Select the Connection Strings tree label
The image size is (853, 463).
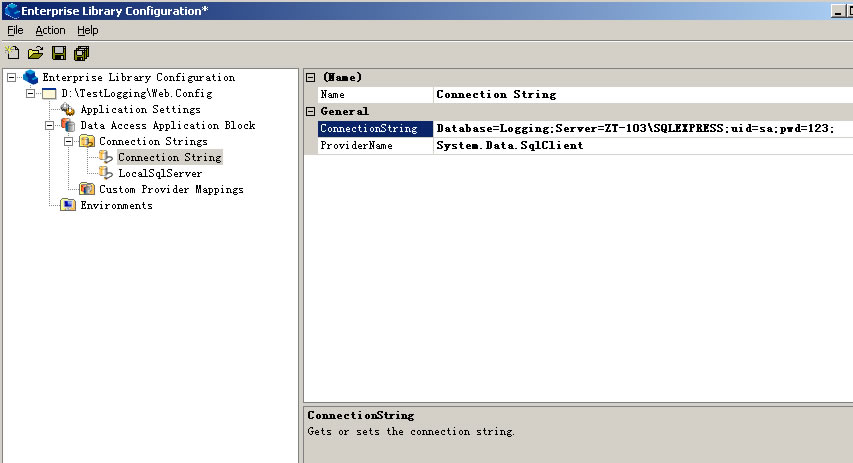[153, 141]
